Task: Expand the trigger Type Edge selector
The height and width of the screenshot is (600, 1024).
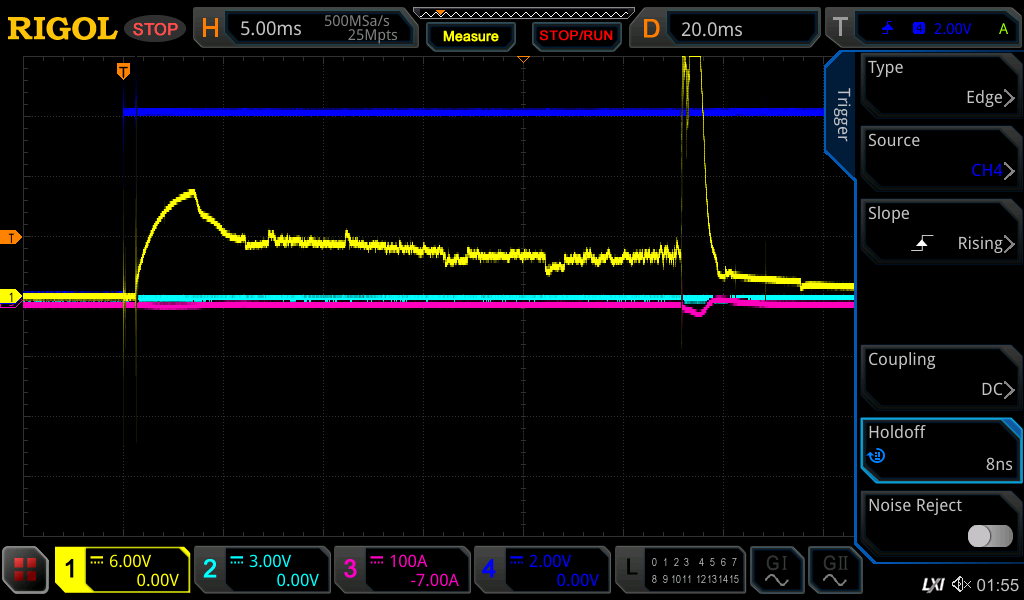Action: [x=940, y=83]
